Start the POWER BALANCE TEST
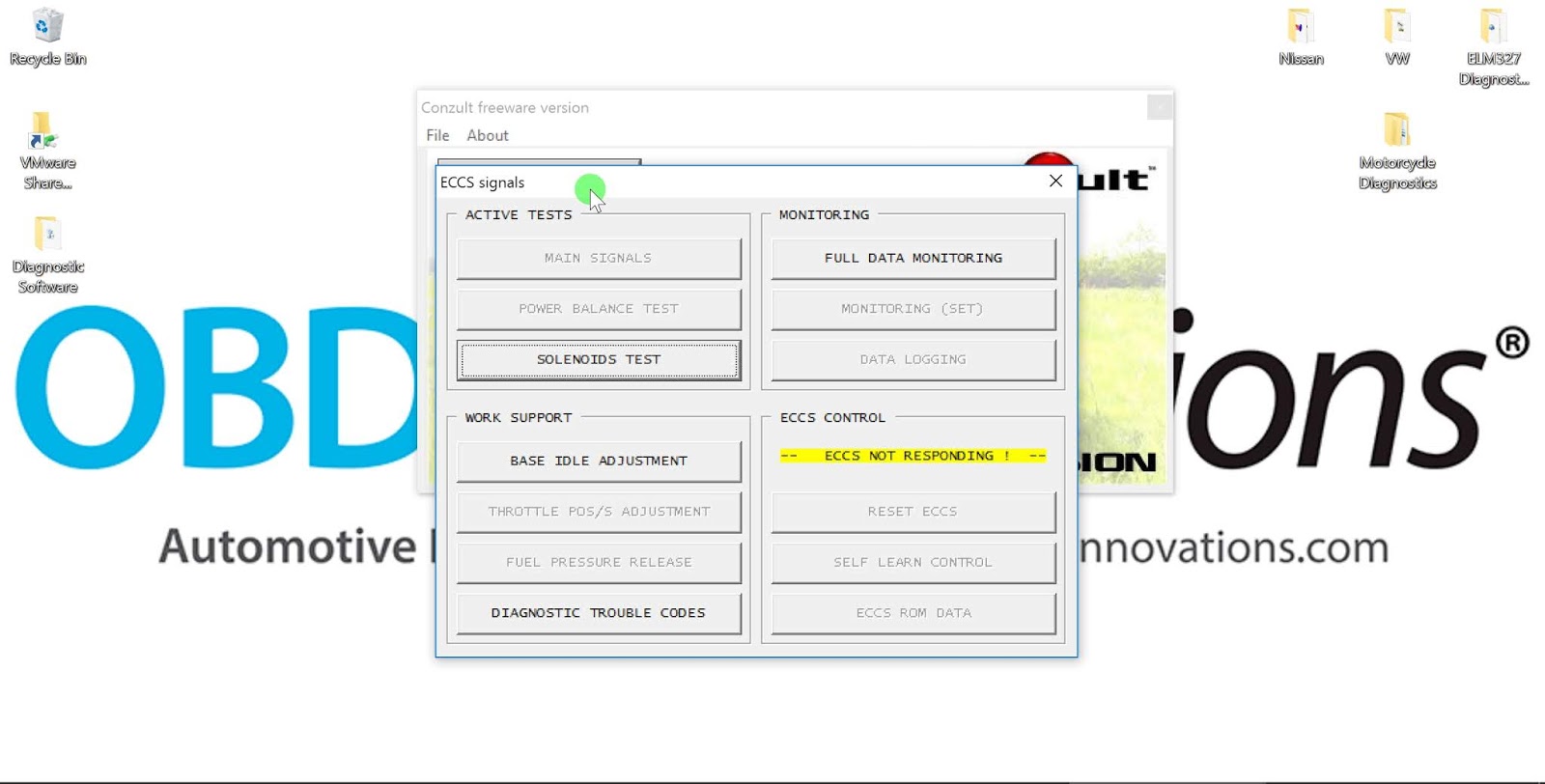This screenshot has height=784, width=1545. 599,309
